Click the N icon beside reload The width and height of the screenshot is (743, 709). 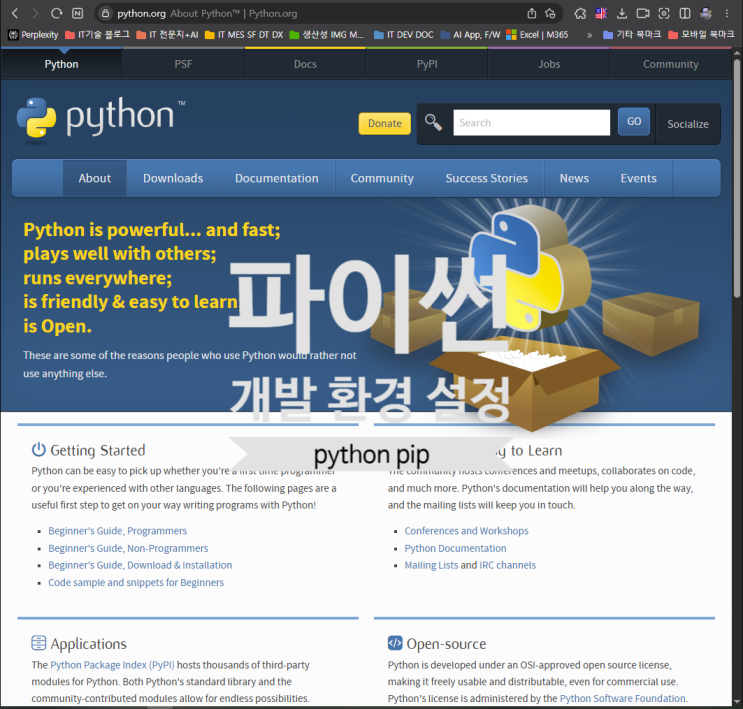click(77, 13)
